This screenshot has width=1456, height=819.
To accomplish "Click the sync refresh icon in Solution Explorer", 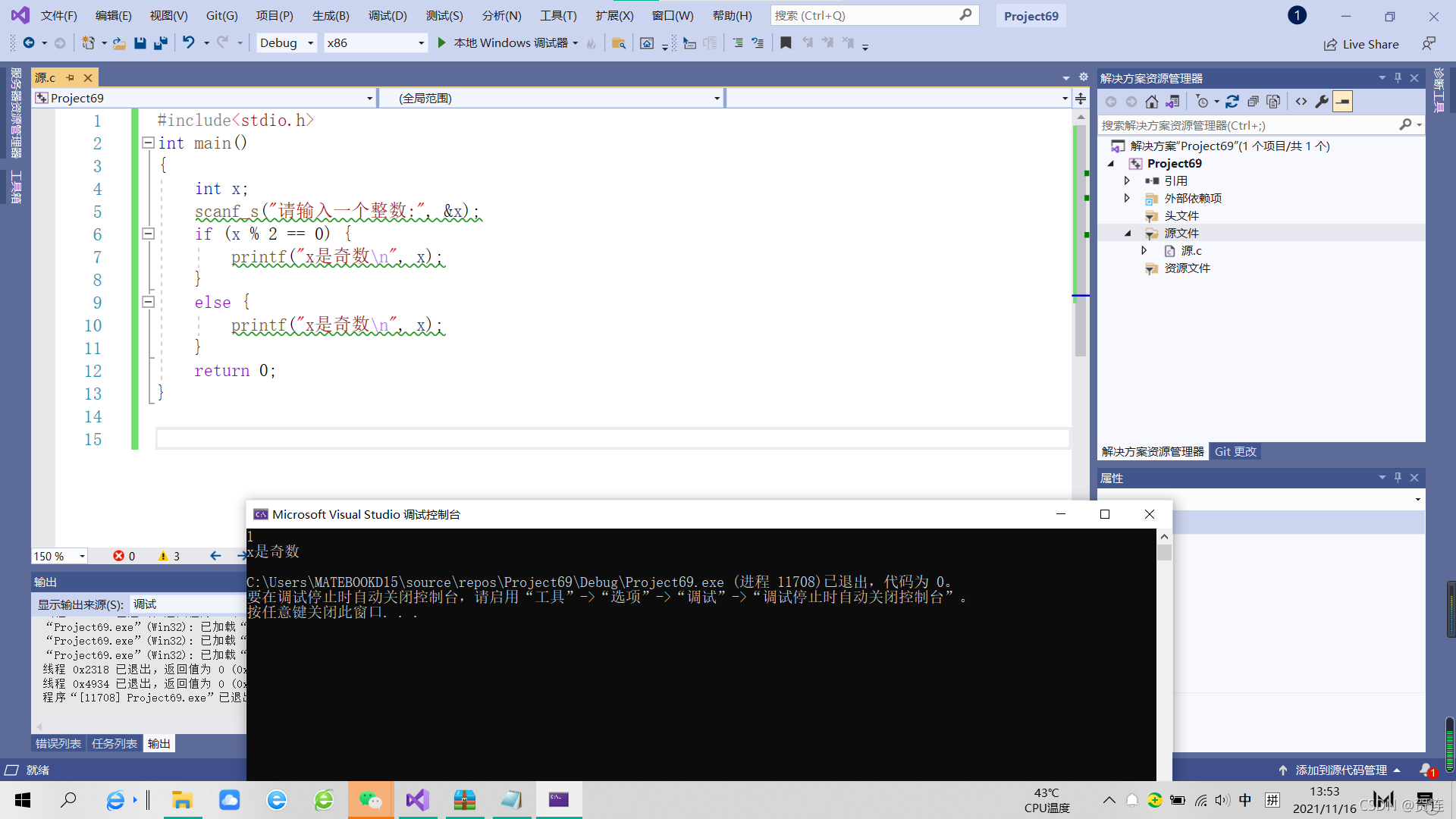I will coord(1232,102).
